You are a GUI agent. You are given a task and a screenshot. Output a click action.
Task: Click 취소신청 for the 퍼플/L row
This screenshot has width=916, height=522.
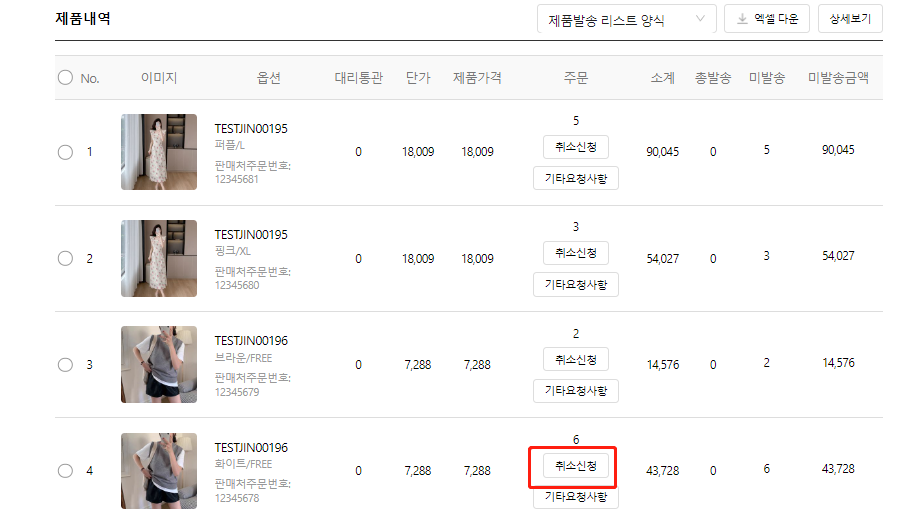(x=575, y=146)
